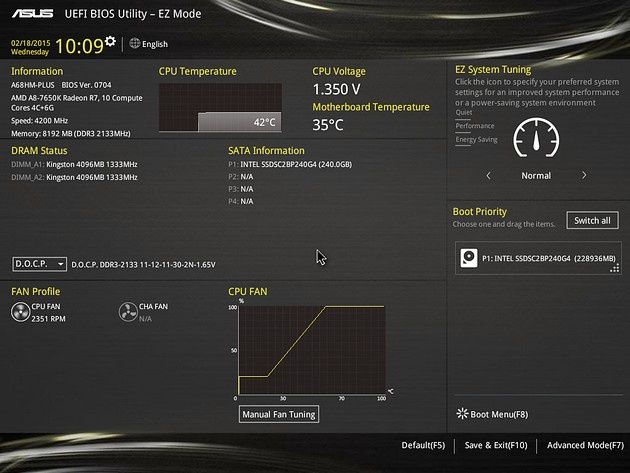Click the A68HM-PLUS BIOS version line
Viewport: 630px width, 473px height.
61,85
